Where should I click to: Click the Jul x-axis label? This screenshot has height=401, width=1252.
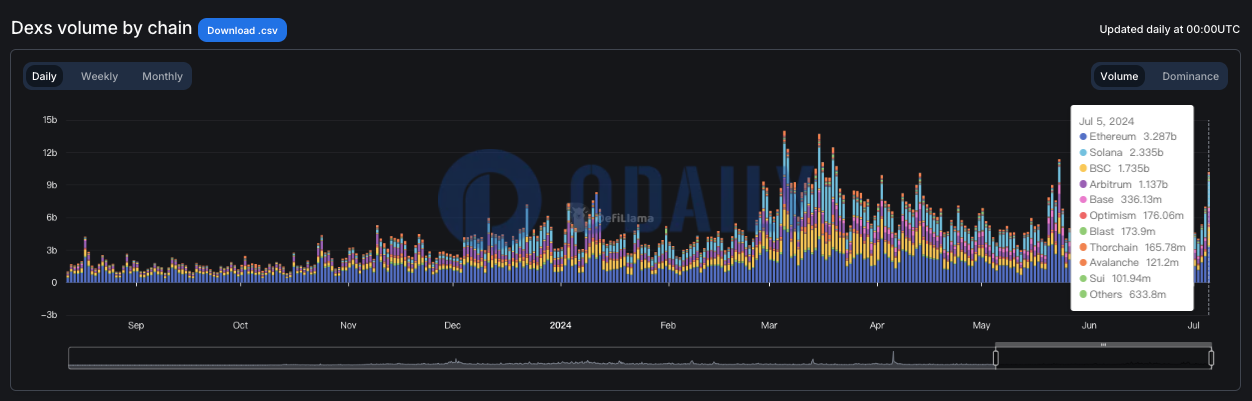tap(1194, 326)
